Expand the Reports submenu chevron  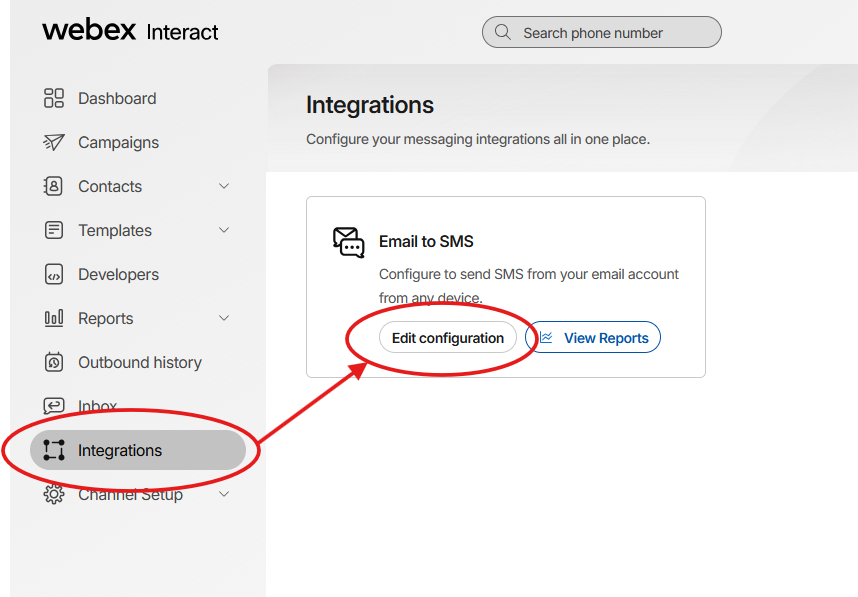(x=224, y=318)
